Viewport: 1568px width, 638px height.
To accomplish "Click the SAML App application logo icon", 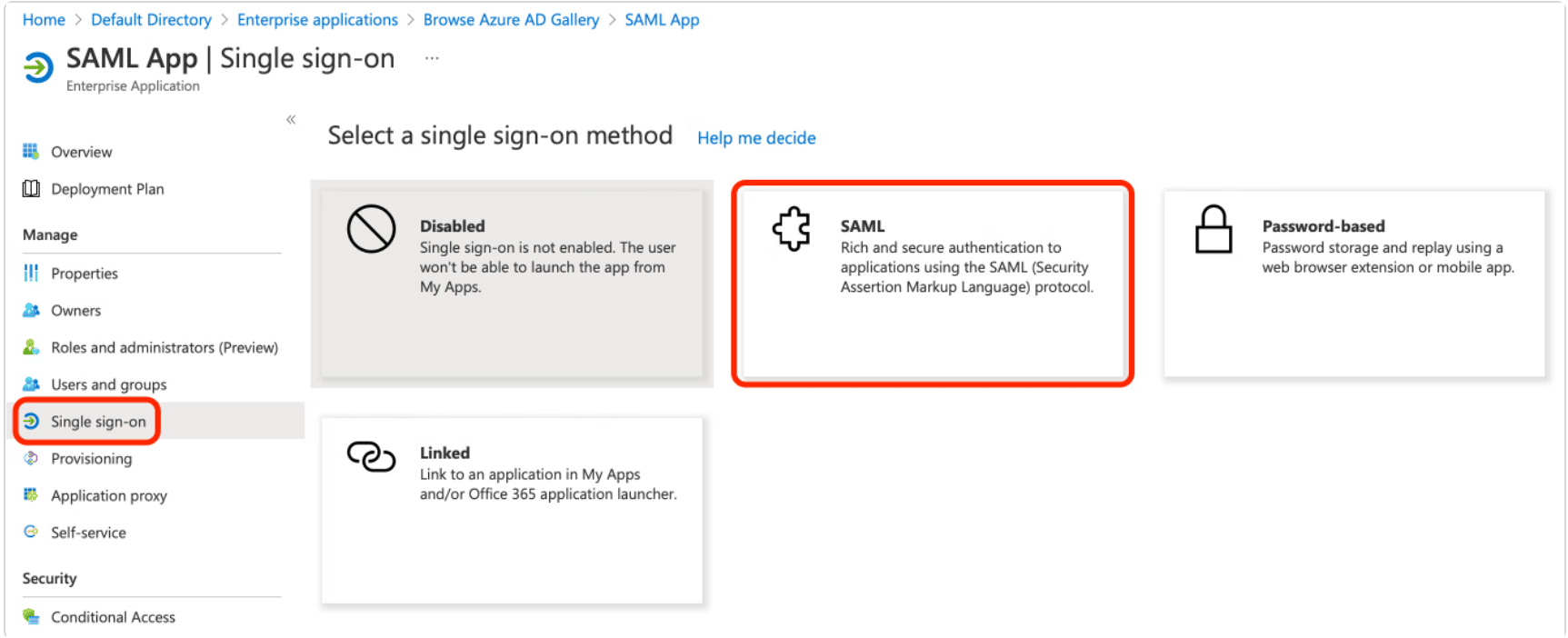I will pyautogui.click(x=38, y=67).
